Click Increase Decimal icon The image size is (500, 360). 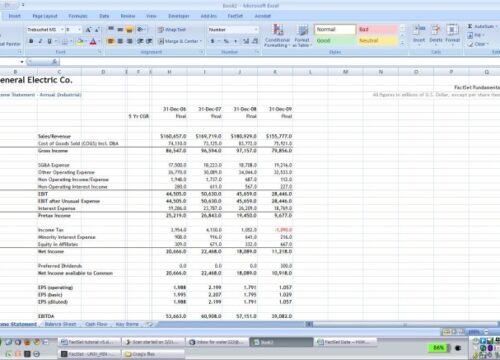(246, 41)
